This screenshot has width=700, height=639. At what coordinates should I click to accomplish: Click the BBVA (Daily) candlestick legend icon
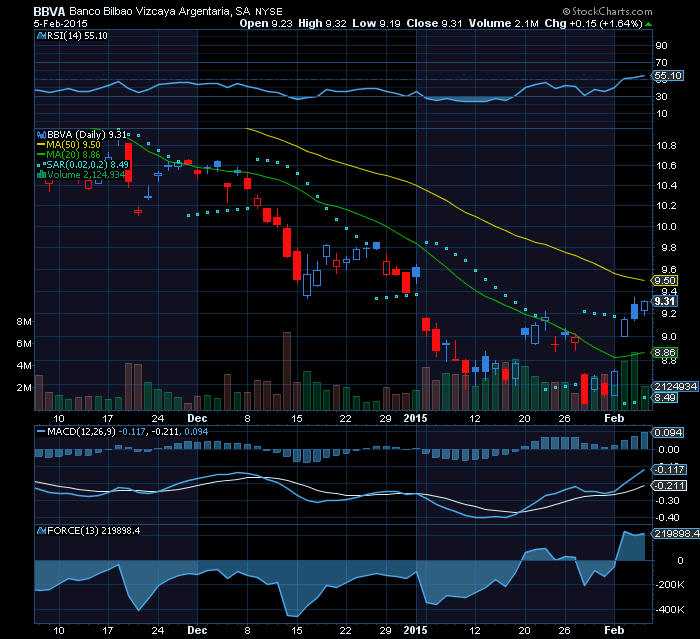(x=42, y=134)
